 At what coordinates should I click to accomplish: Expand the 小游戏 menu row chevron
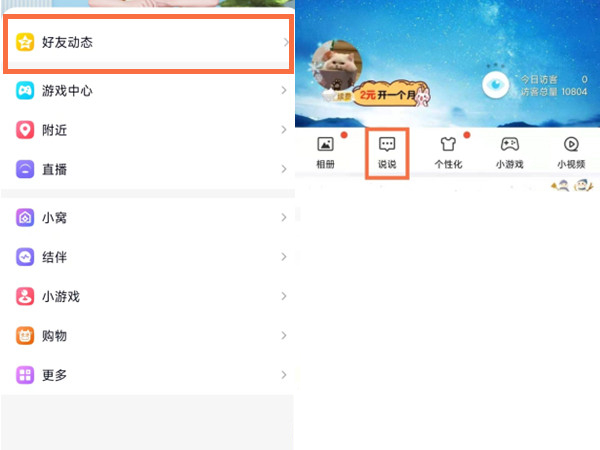[284, 296]
